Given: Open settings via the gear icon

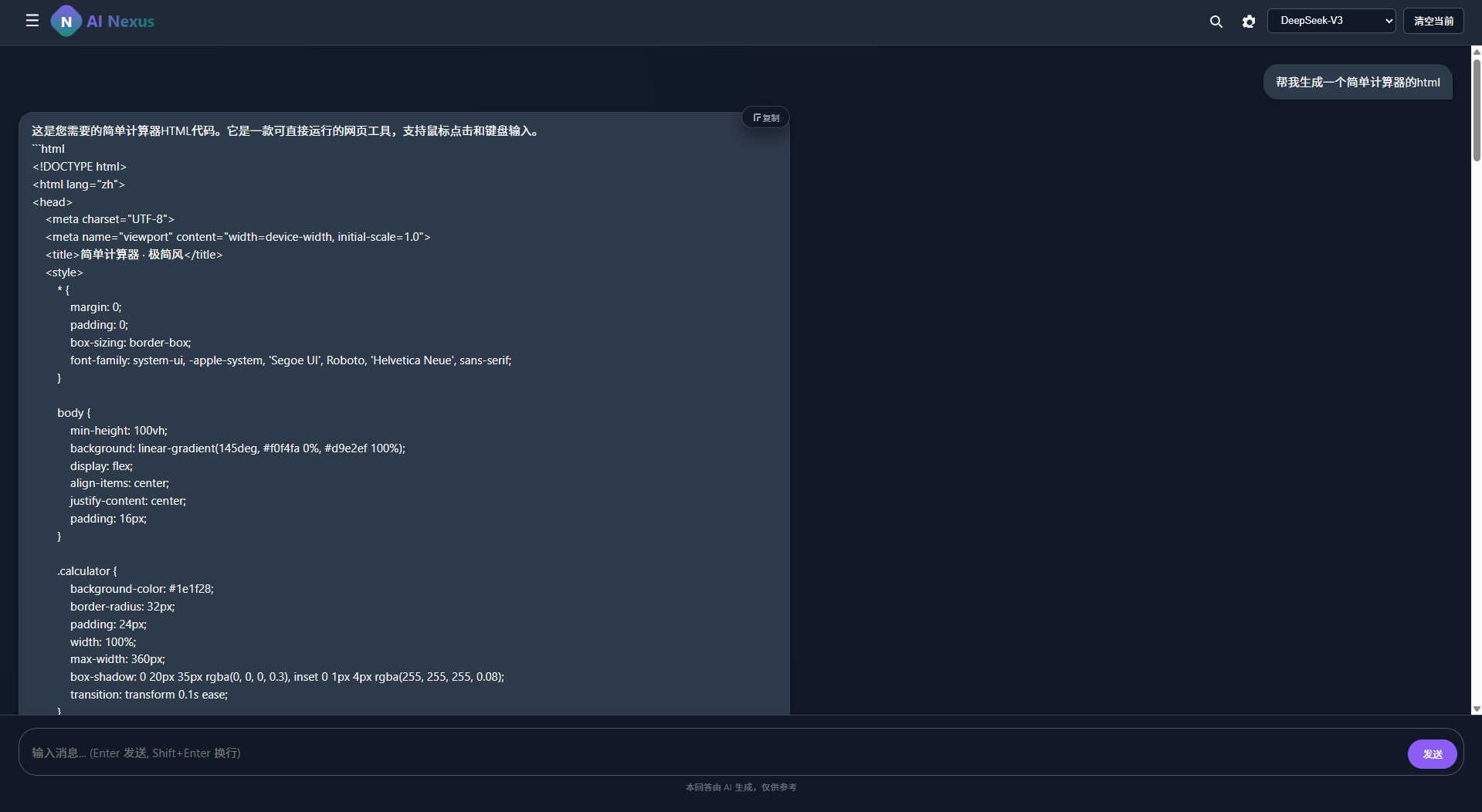Looking at the screenshot, I should [x=1248, y=22].
